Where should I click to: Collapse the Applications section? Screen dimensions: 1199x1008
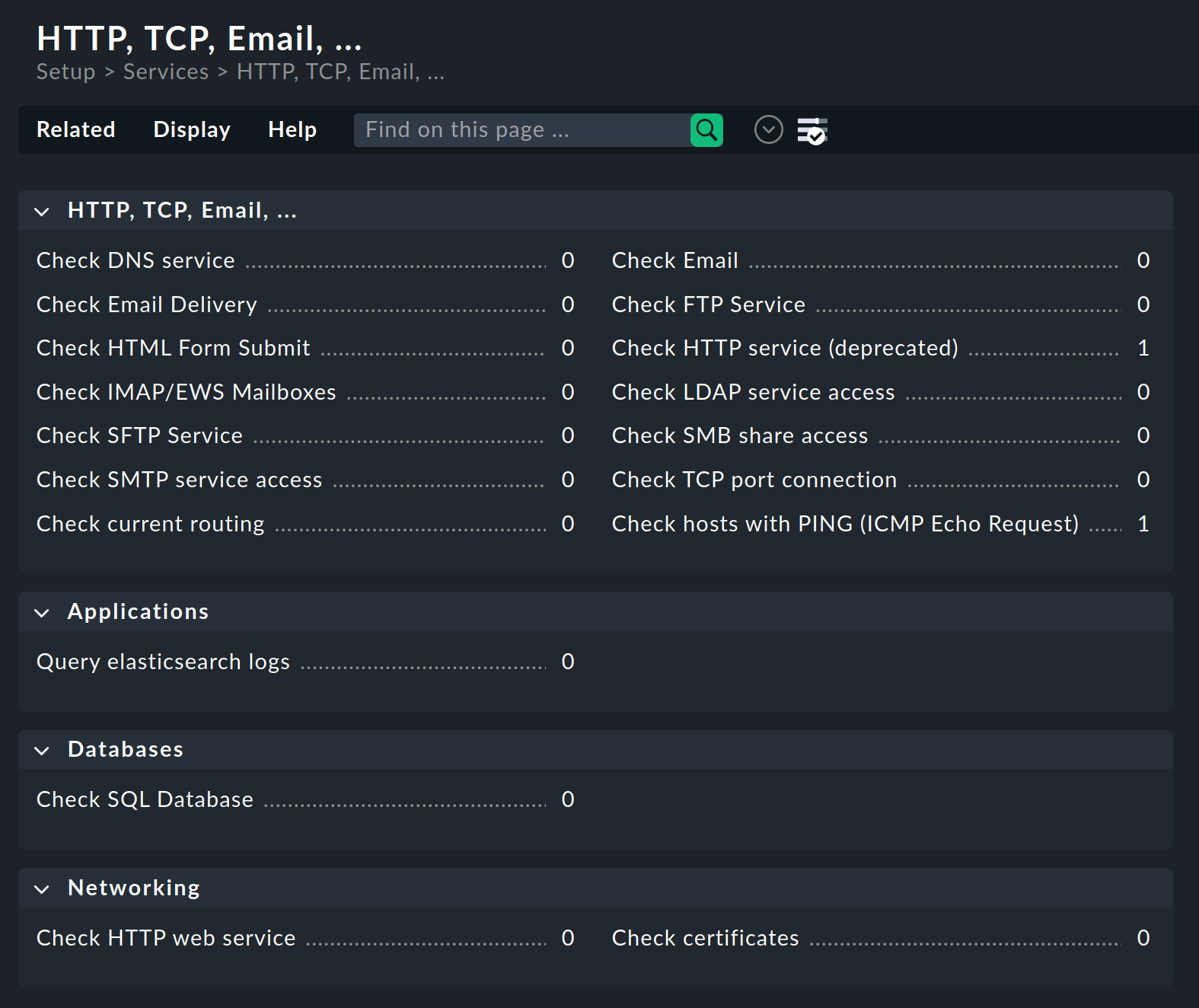(42, 613)
